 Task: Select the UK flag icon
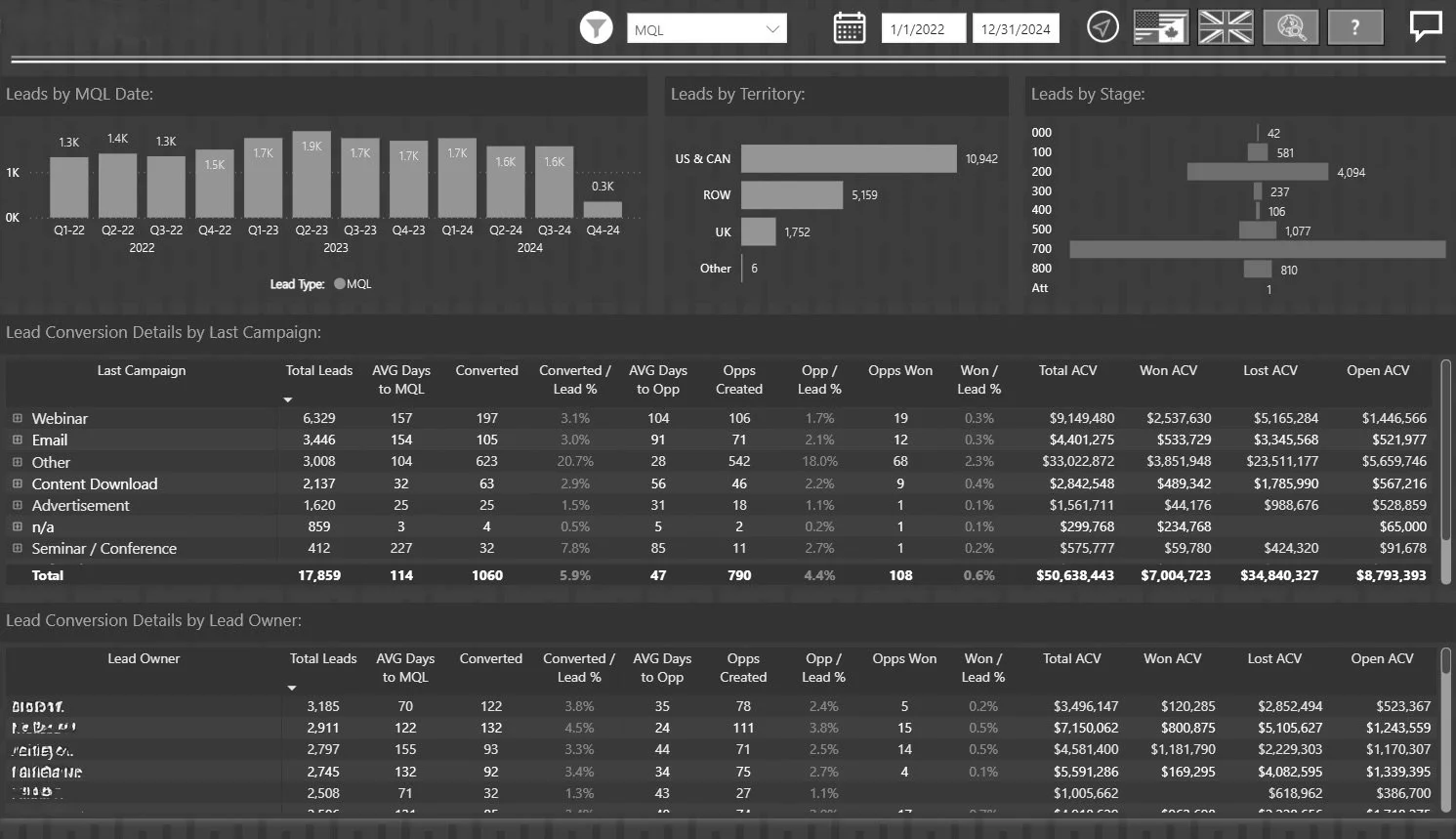pos(1226,27)
